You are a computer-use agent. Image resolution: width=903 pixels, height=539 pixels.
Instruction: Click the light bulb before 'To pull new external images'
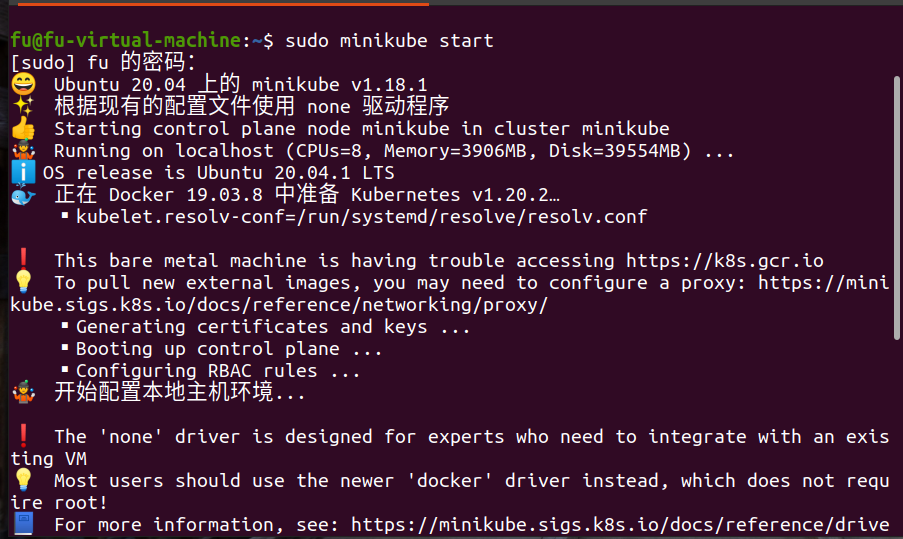pos(22,283)
